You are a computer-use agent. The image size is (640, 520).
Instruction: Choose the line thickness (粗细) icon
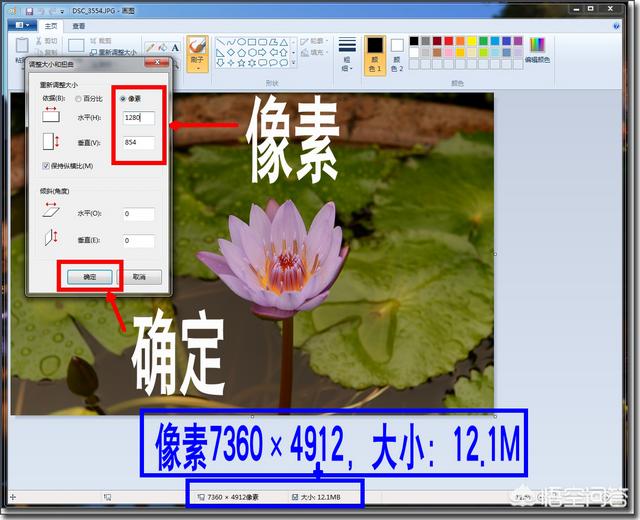pos(347,50)
